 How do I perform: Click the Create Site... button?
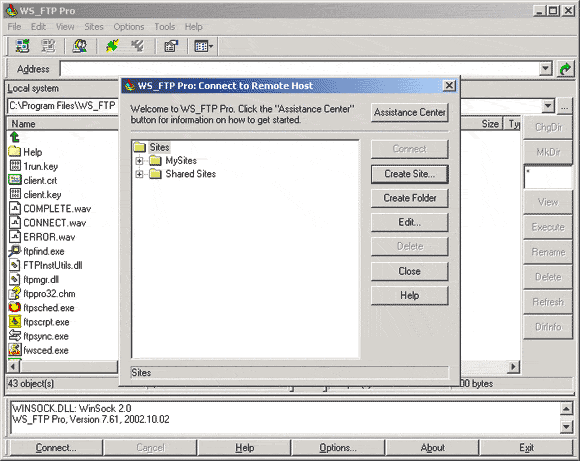click(409, 174)
